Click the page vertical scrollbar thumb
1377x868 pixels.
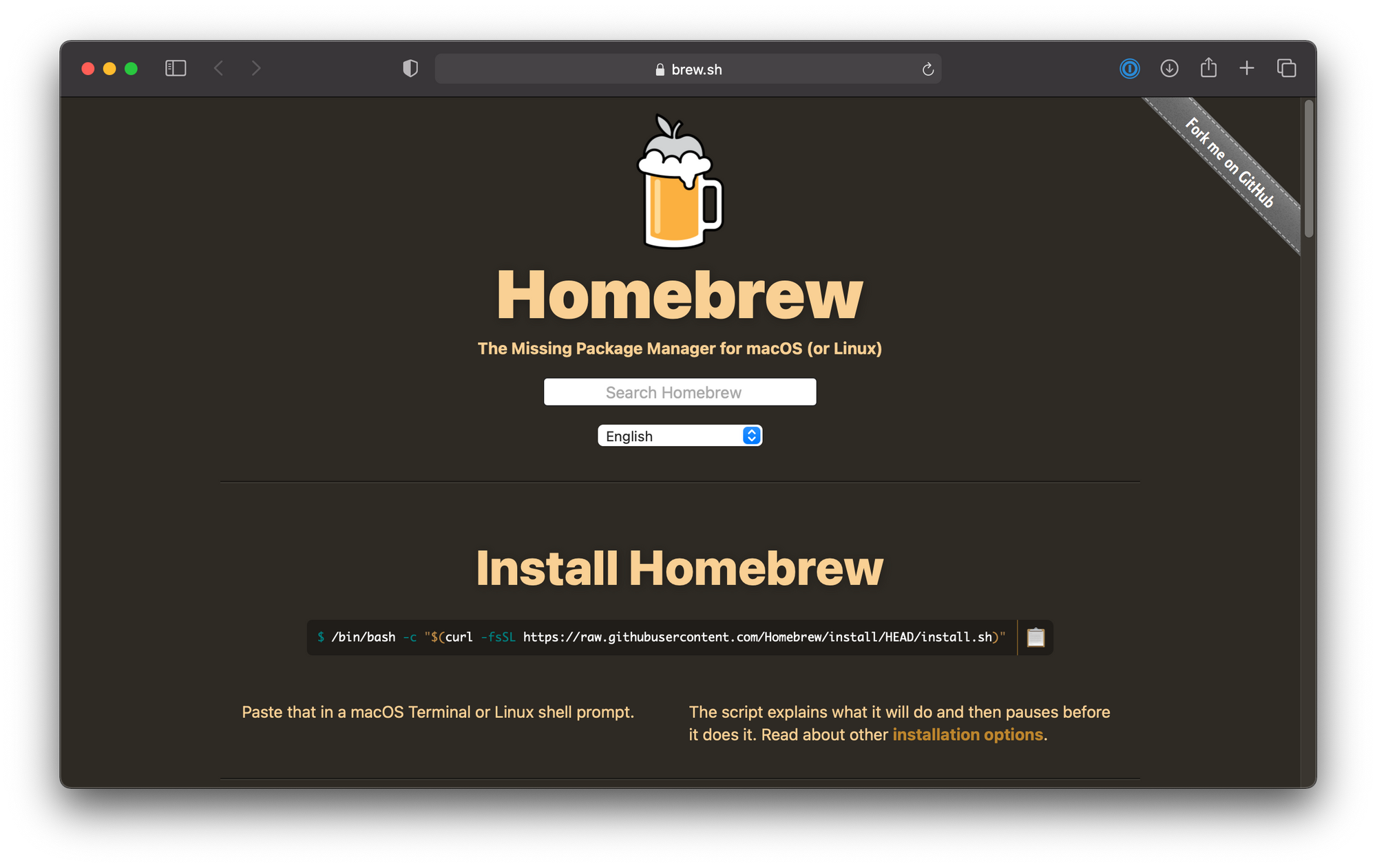click(1309, 169)
